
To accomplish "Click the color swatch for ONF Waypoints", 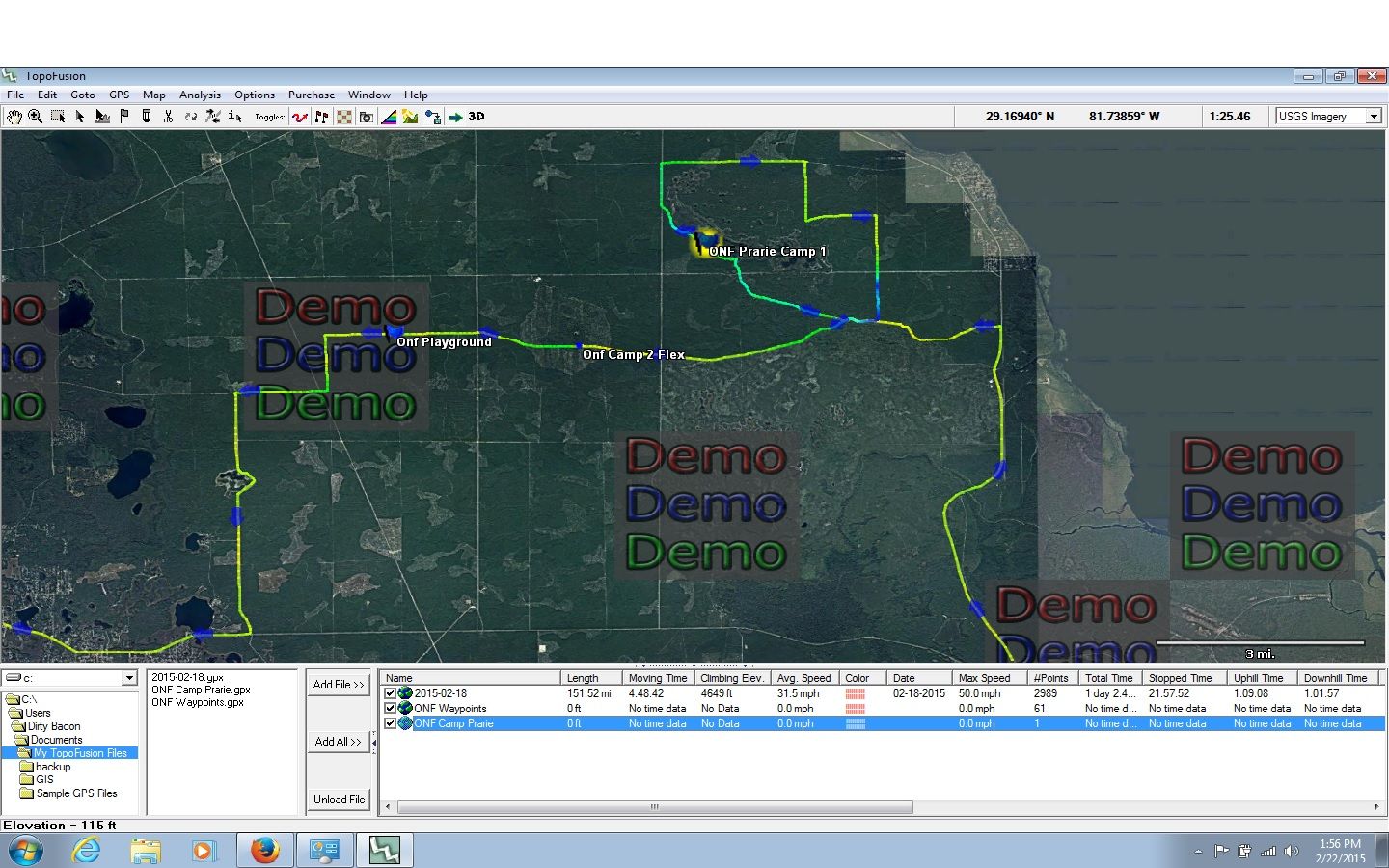I will pyautogui.click(x=856, y=708).
